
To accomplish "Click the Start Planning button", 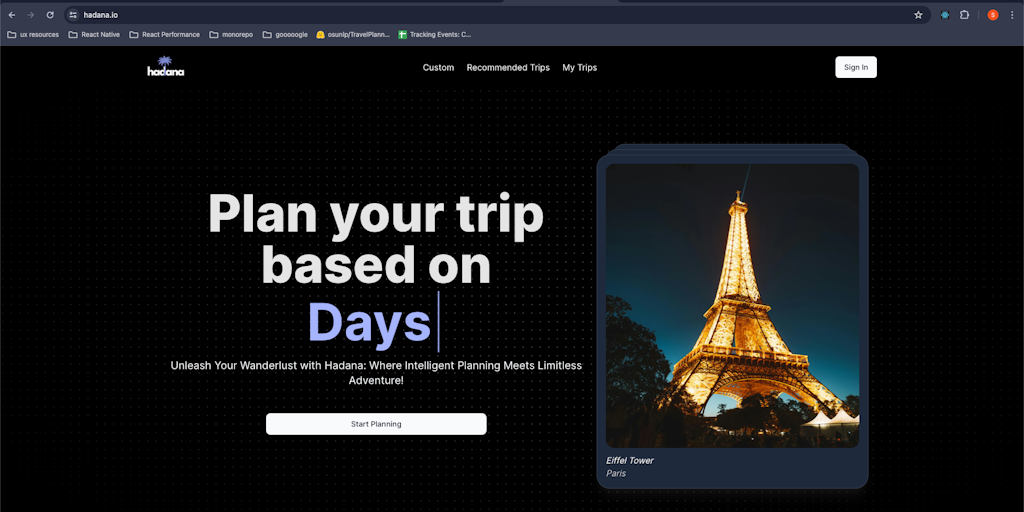I will (x=376, y=424).
